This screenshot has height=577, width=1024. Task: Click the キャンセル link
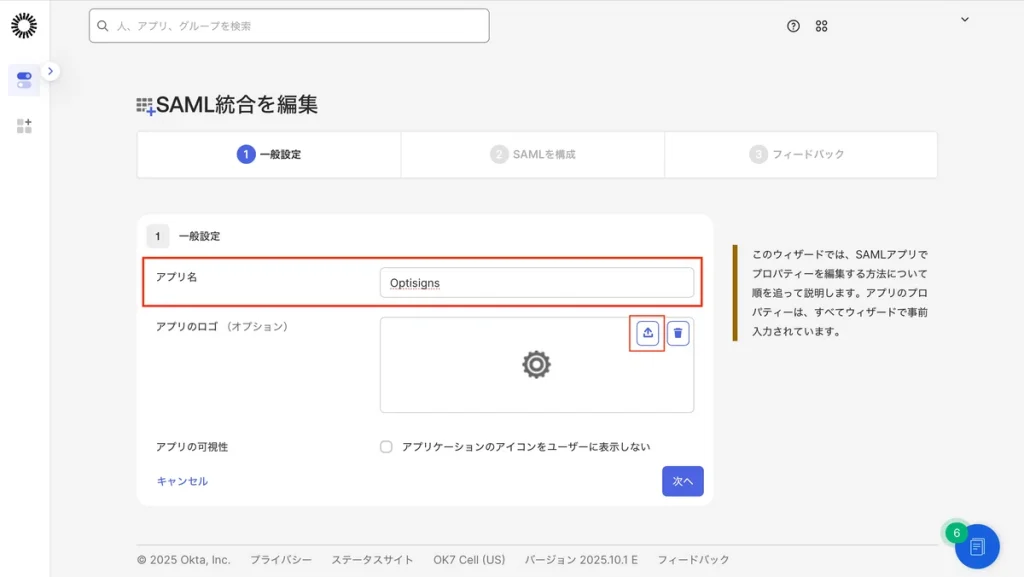click(182, 481)
